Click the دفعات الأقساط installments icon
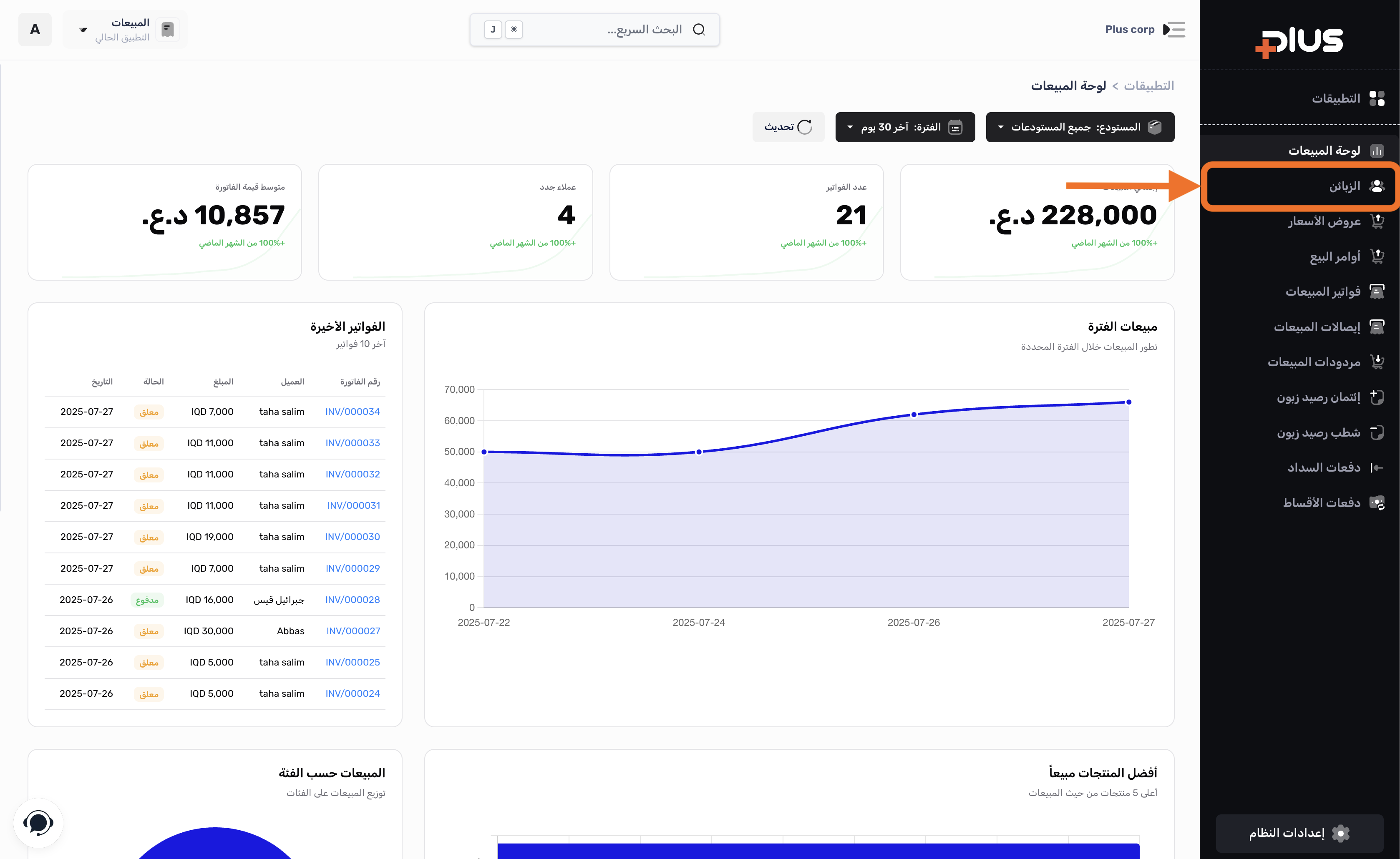The height and width of the screenshot is (859, 1400). pos(1377,503)
